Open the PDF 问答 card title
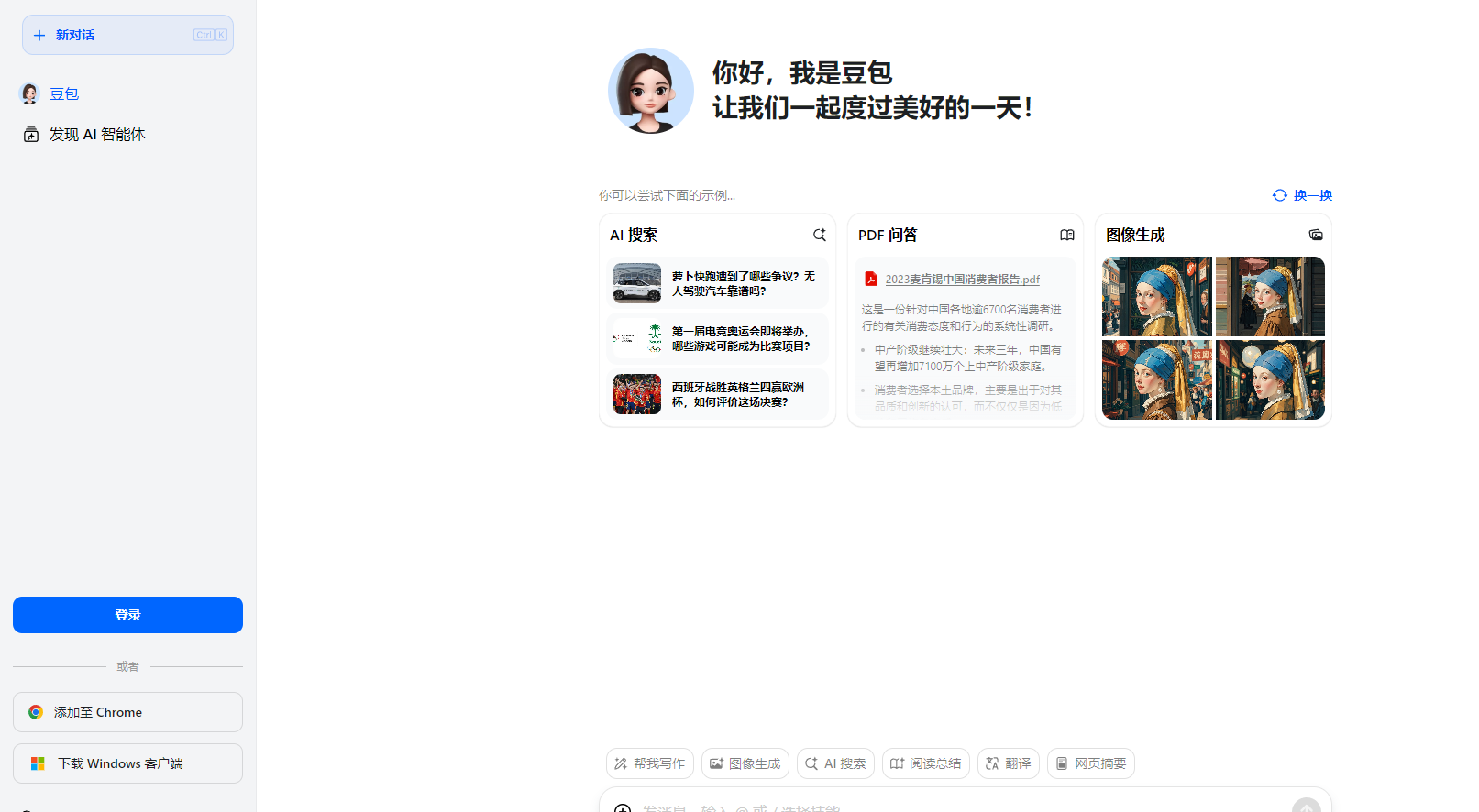 click(x=888, y=235)
